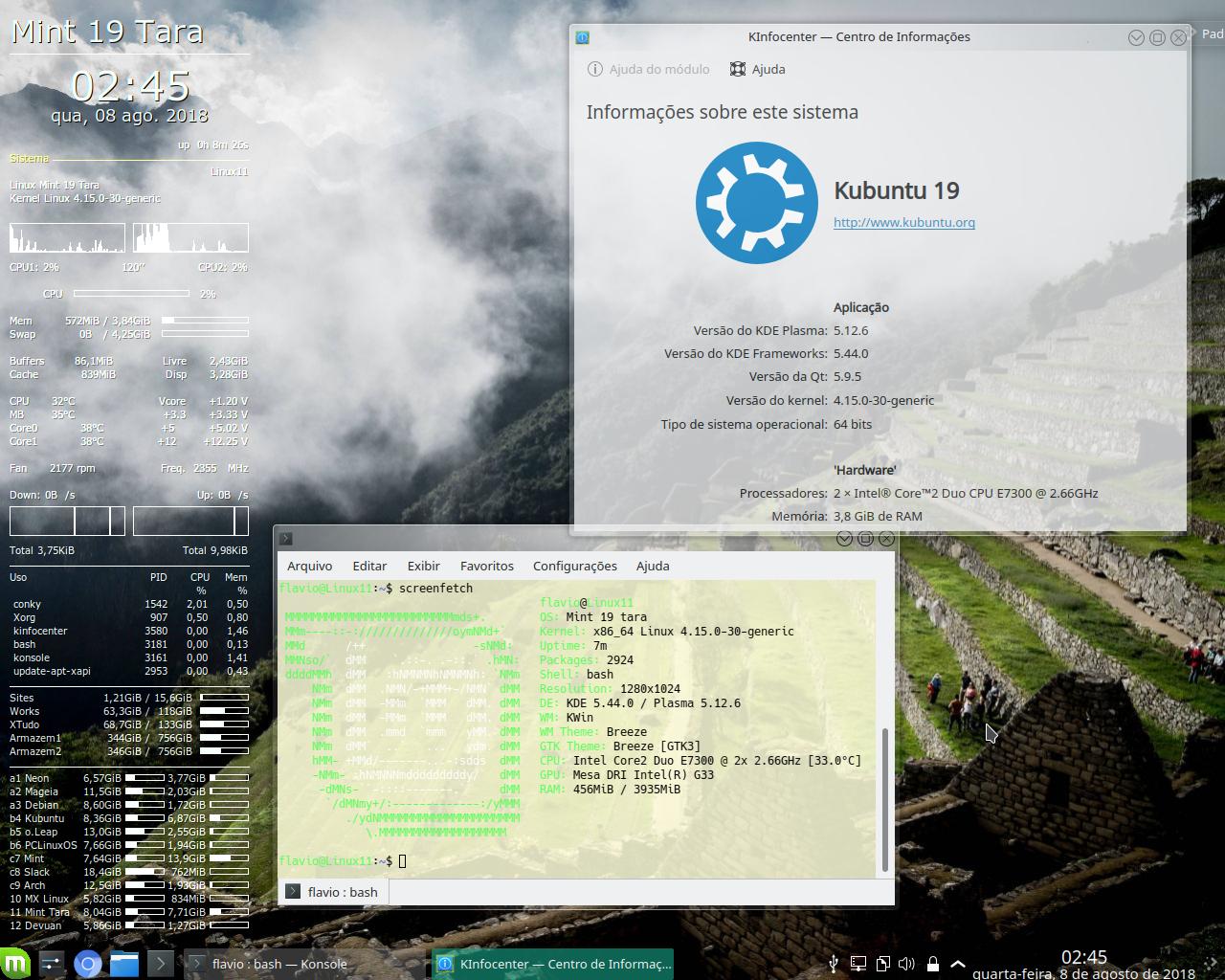Expand hidden tray icons with the up arrow
The height and width of the screenshot is (980, 1225).
(x=958, y=963)
